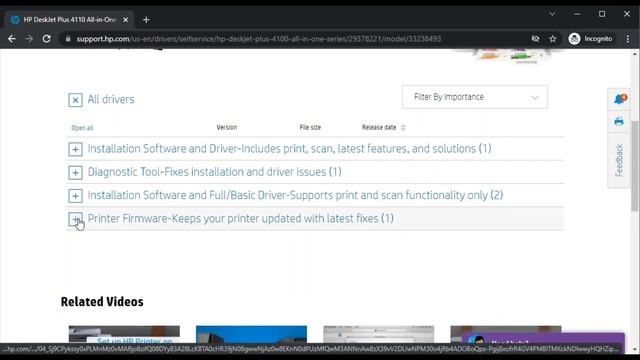The height and width of the screenshot is (360, 640).
Task: Open the third related video thumbnail
Action: pyautogui.click(x=379, y=334)
